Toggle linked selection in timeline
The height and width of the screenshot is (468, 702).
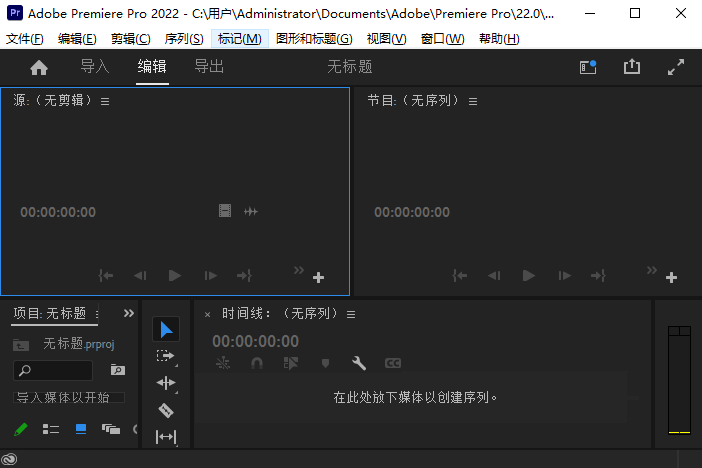pos(291,363)
